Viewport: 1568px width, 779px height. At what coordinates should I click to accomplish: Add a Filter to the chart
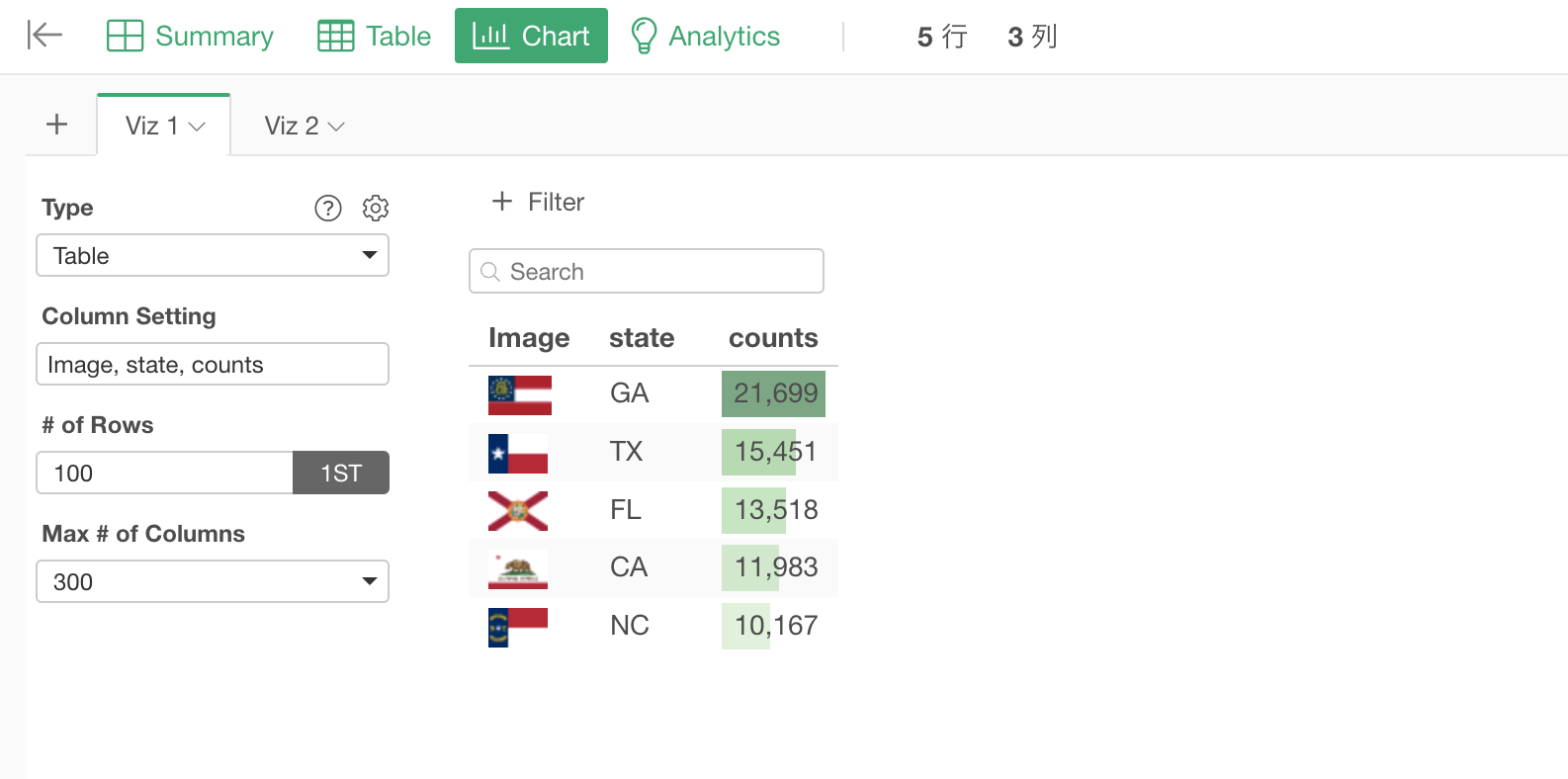coord(538,202)
